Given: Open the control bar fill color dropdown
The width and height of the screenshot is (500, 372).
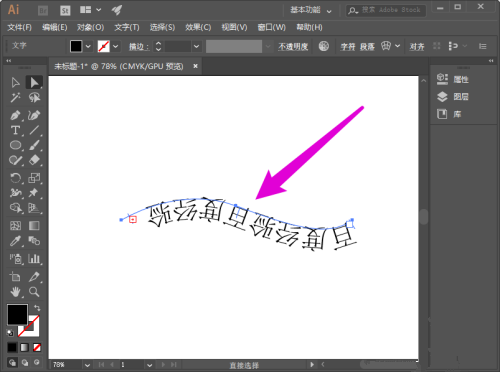Looking at the screenshot, I should click(x=88, y=46).
